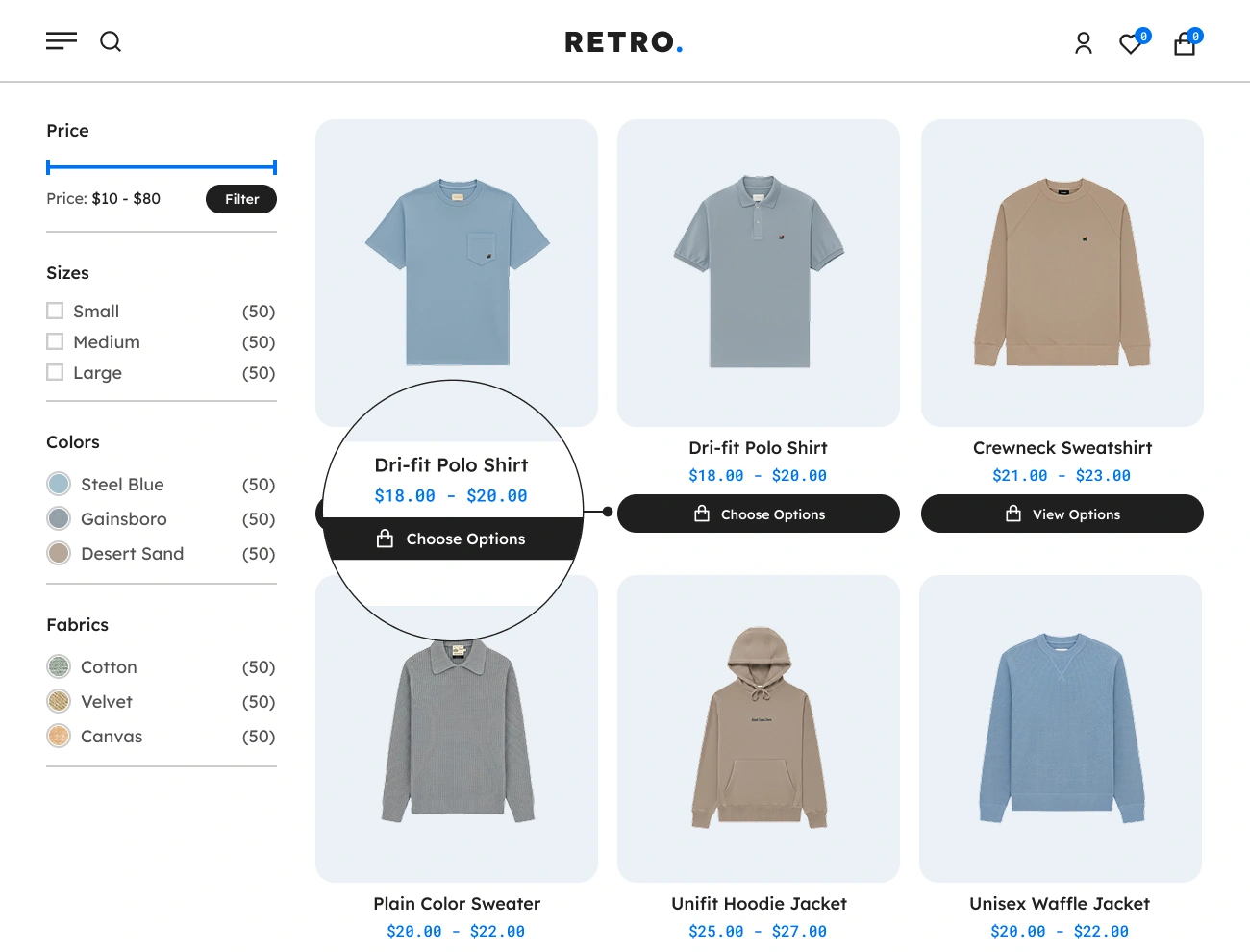Click the Medium size label
The image size is (1250, 952).
107,342
